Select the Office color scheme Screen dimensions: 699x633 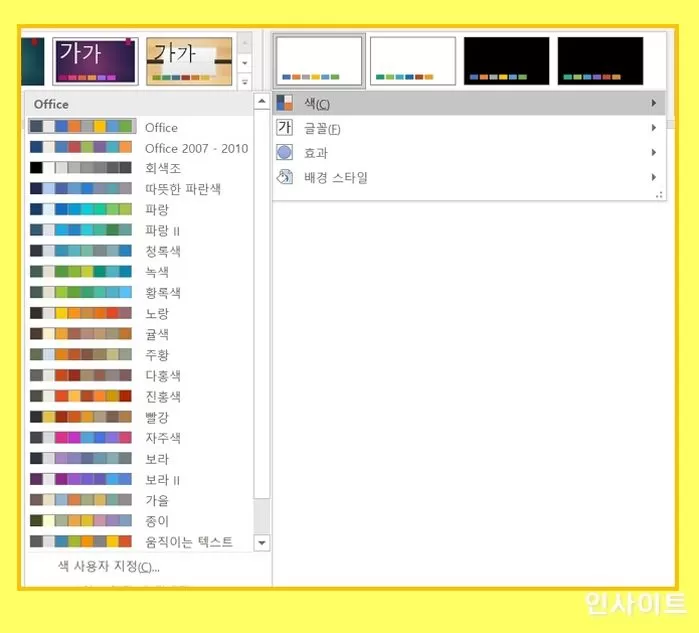pyautogui.click(x=140, y=127)
